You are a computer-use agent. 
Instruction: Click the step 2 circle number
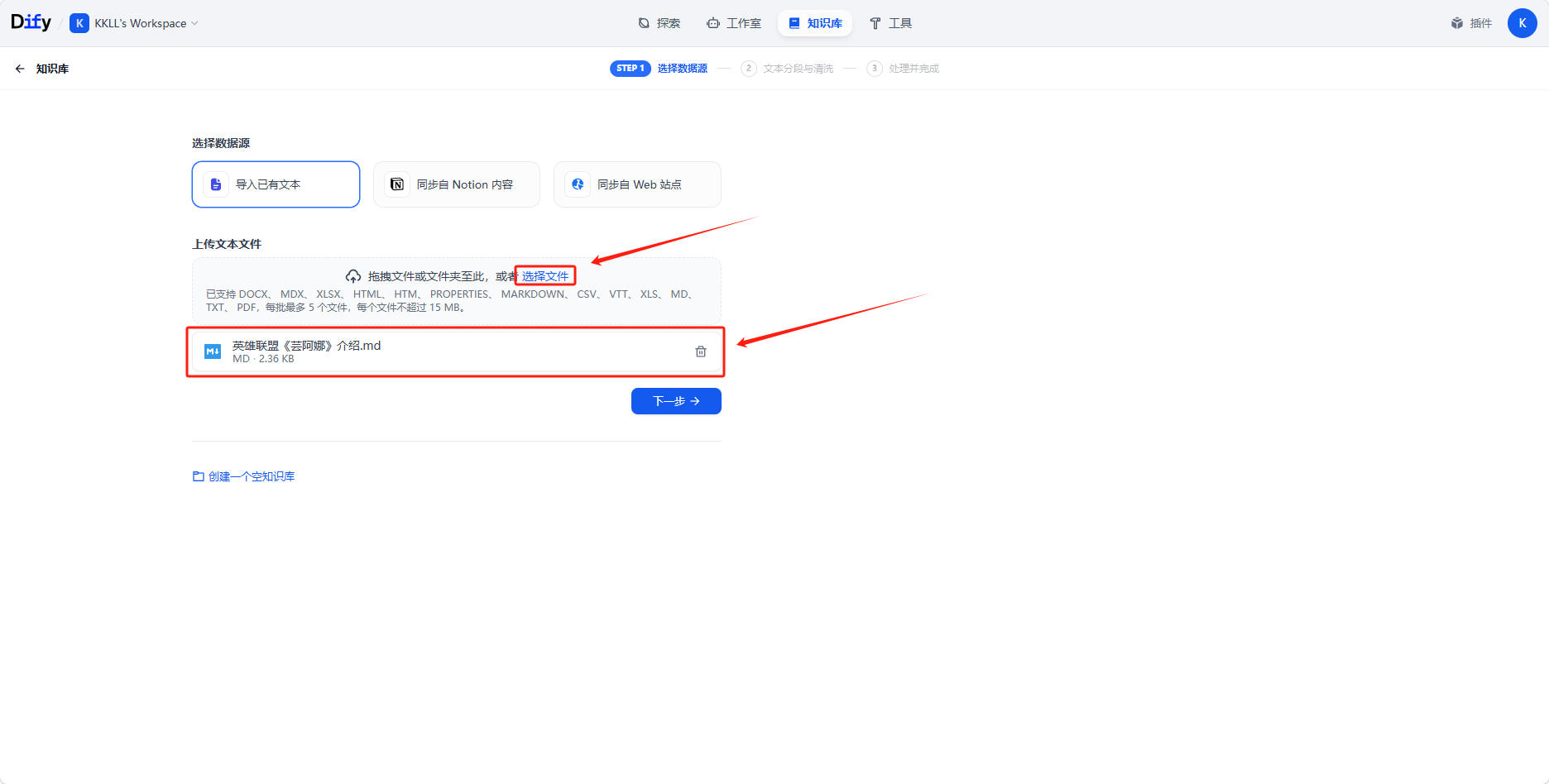pyautogui.click(x=749, y=68)
